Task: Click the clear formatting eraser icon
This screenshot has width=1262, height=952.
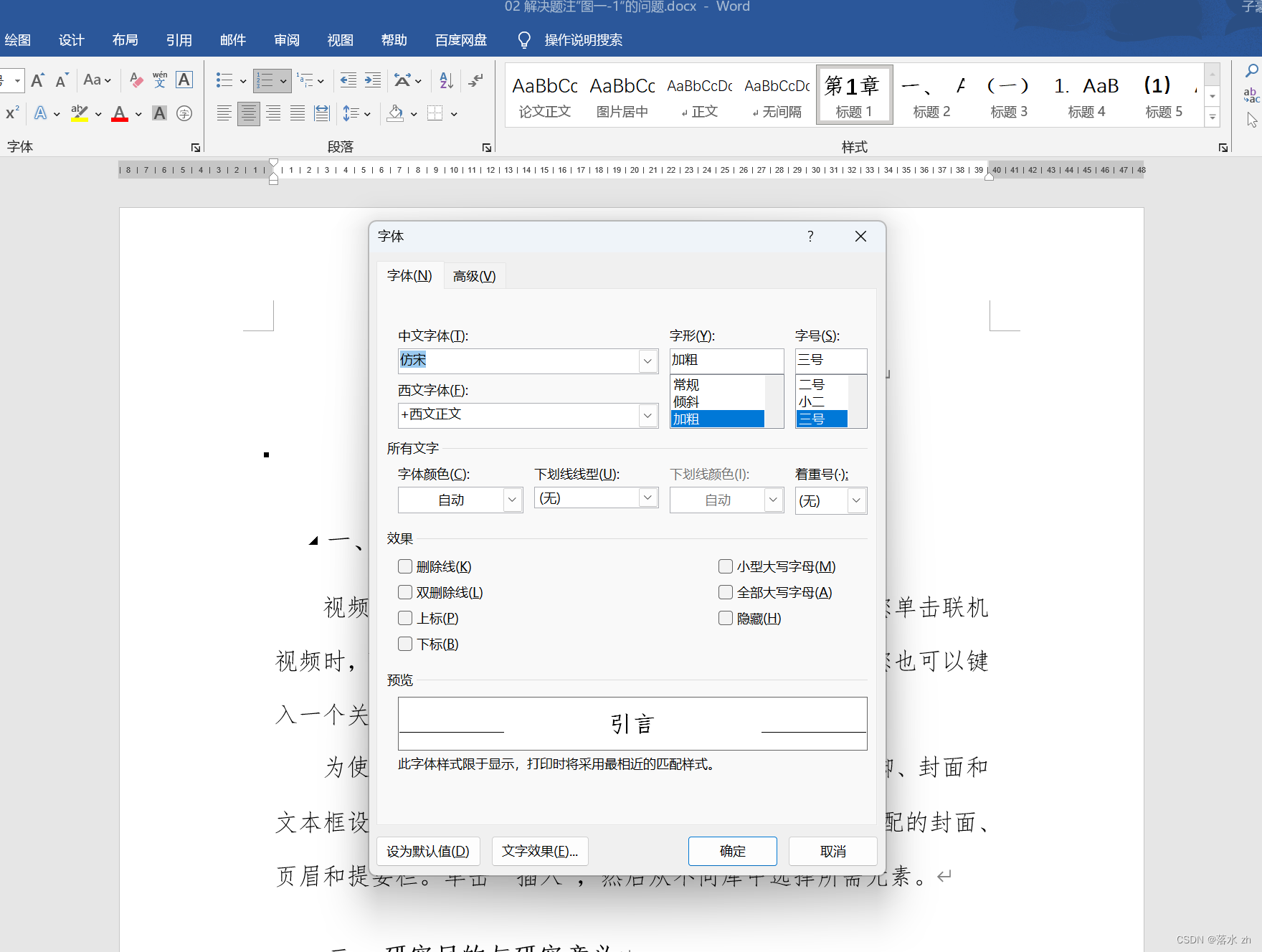Action: tap(136, 80)
